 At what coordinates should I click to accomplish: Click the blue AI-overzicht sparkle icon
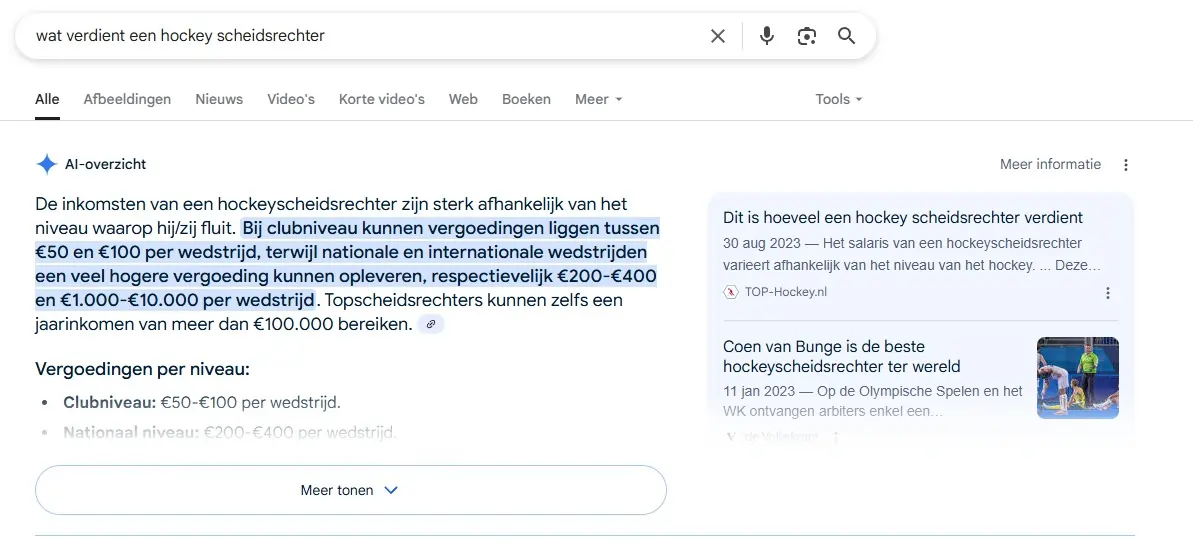point(46,164)
